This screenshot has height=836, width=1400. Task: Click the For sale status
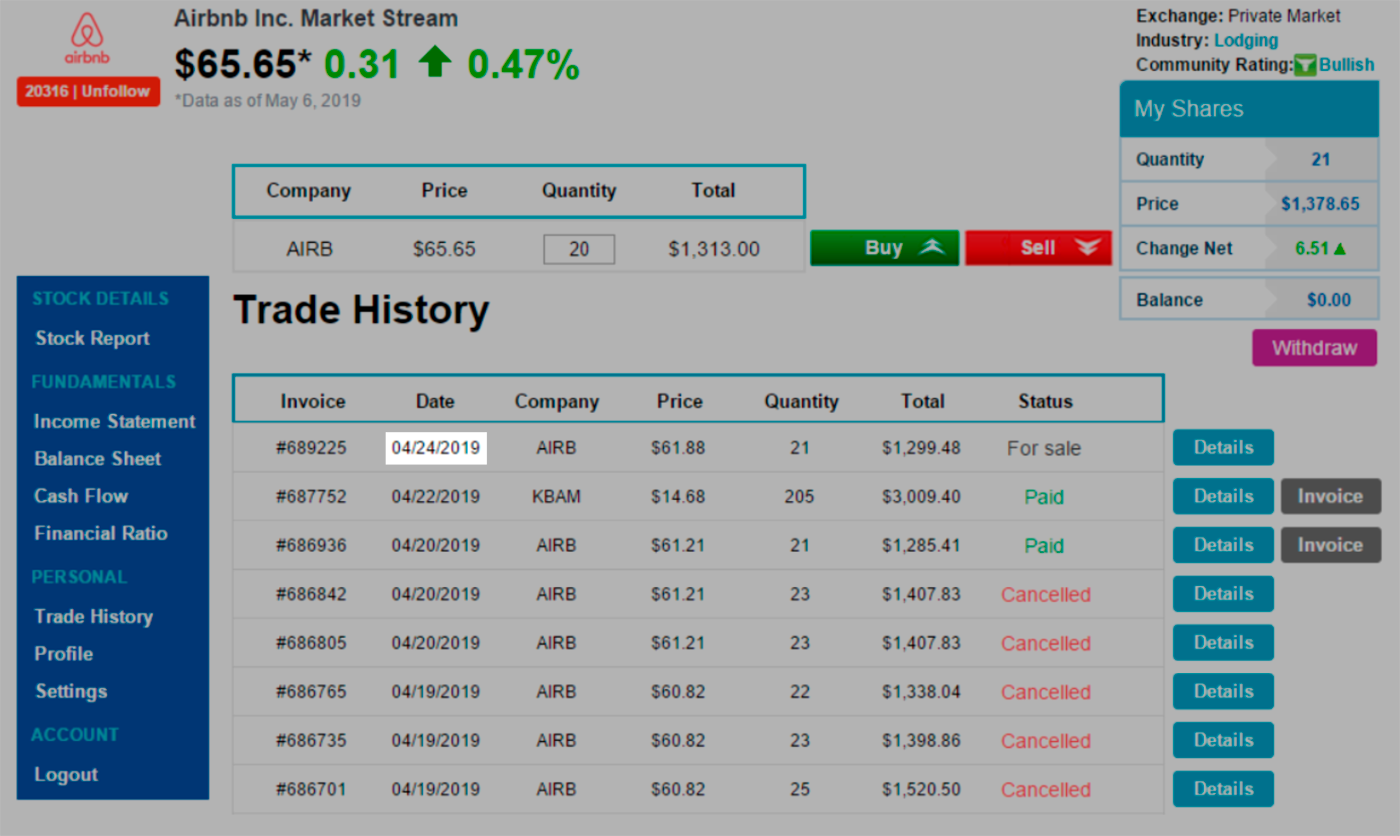(1044, 448)
